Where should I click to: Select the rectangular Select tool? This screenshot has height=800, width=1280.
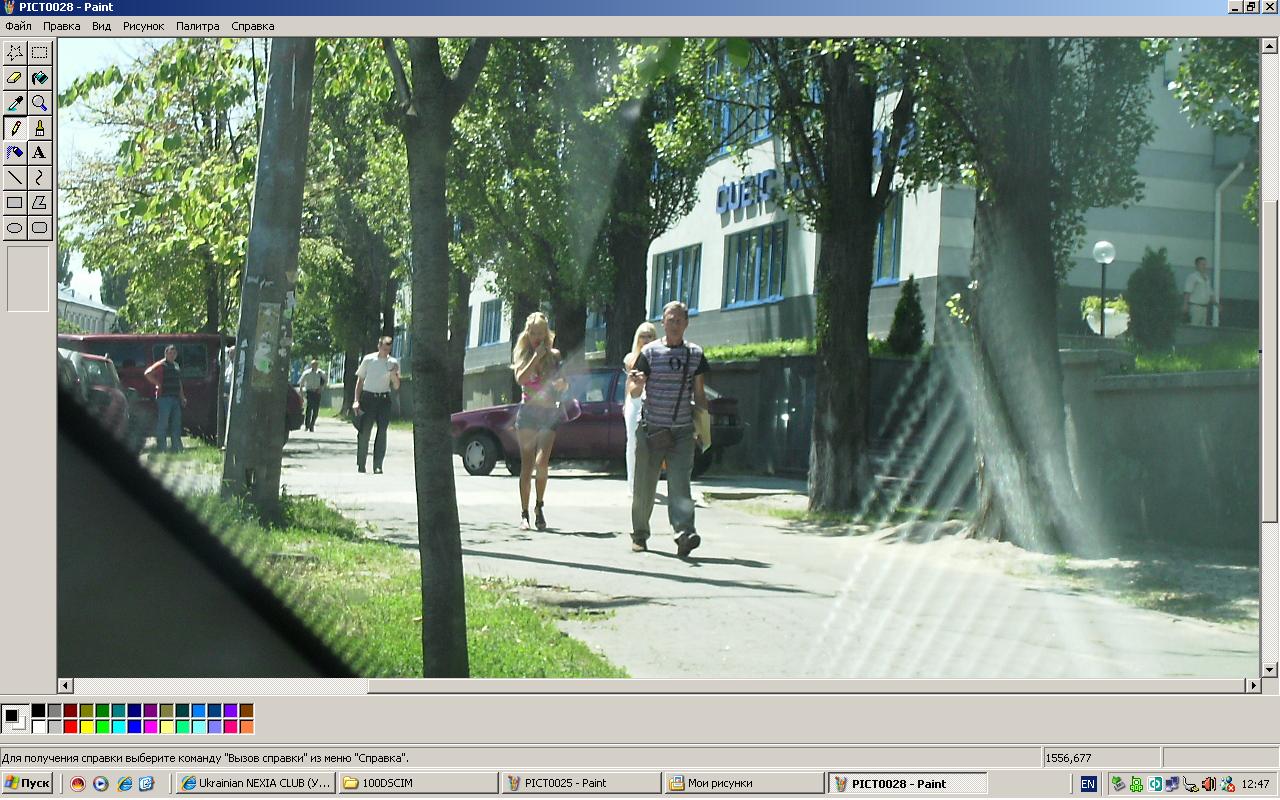pyautogui.click(x=39, y=52)
